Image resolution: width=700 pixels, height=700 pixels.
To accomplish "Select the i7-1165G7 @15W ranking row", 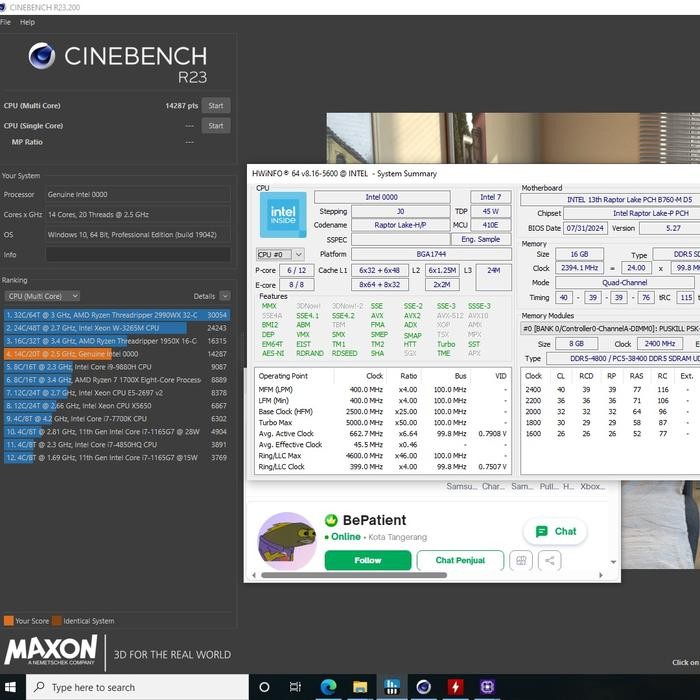I will pos(117,458).
